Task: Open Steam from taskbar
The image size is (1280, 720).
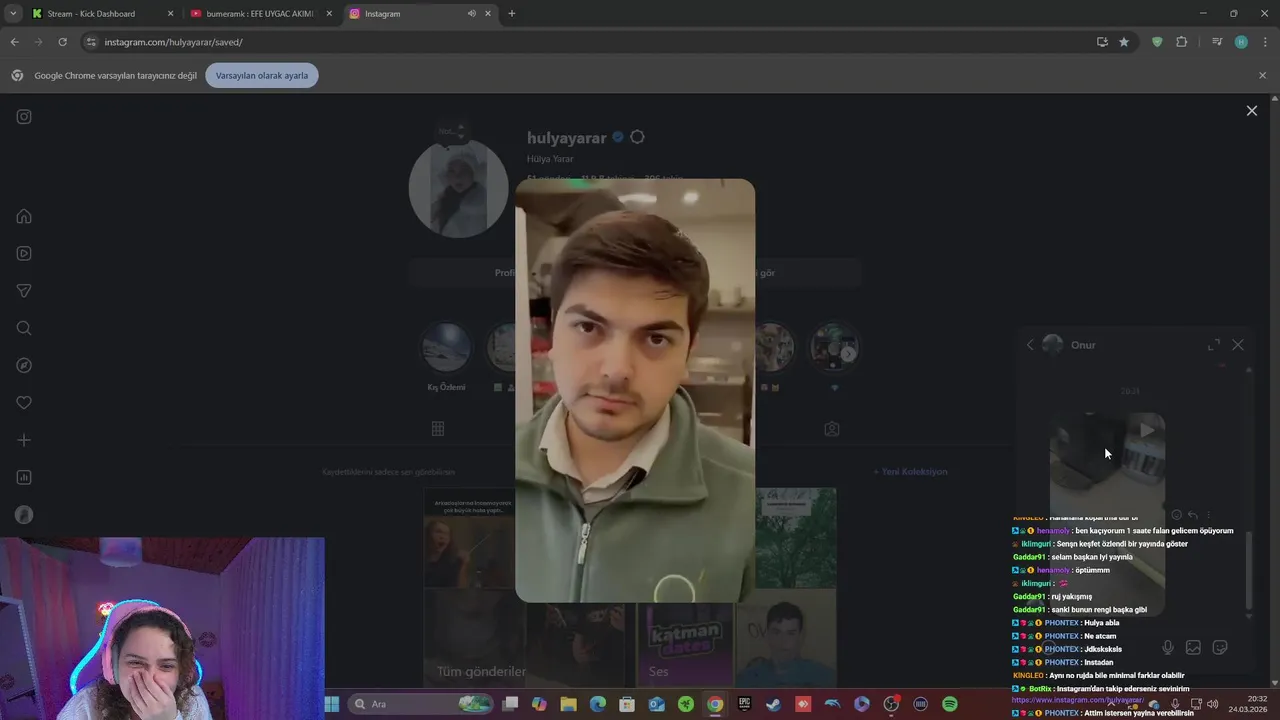Action: coord(773,704)
